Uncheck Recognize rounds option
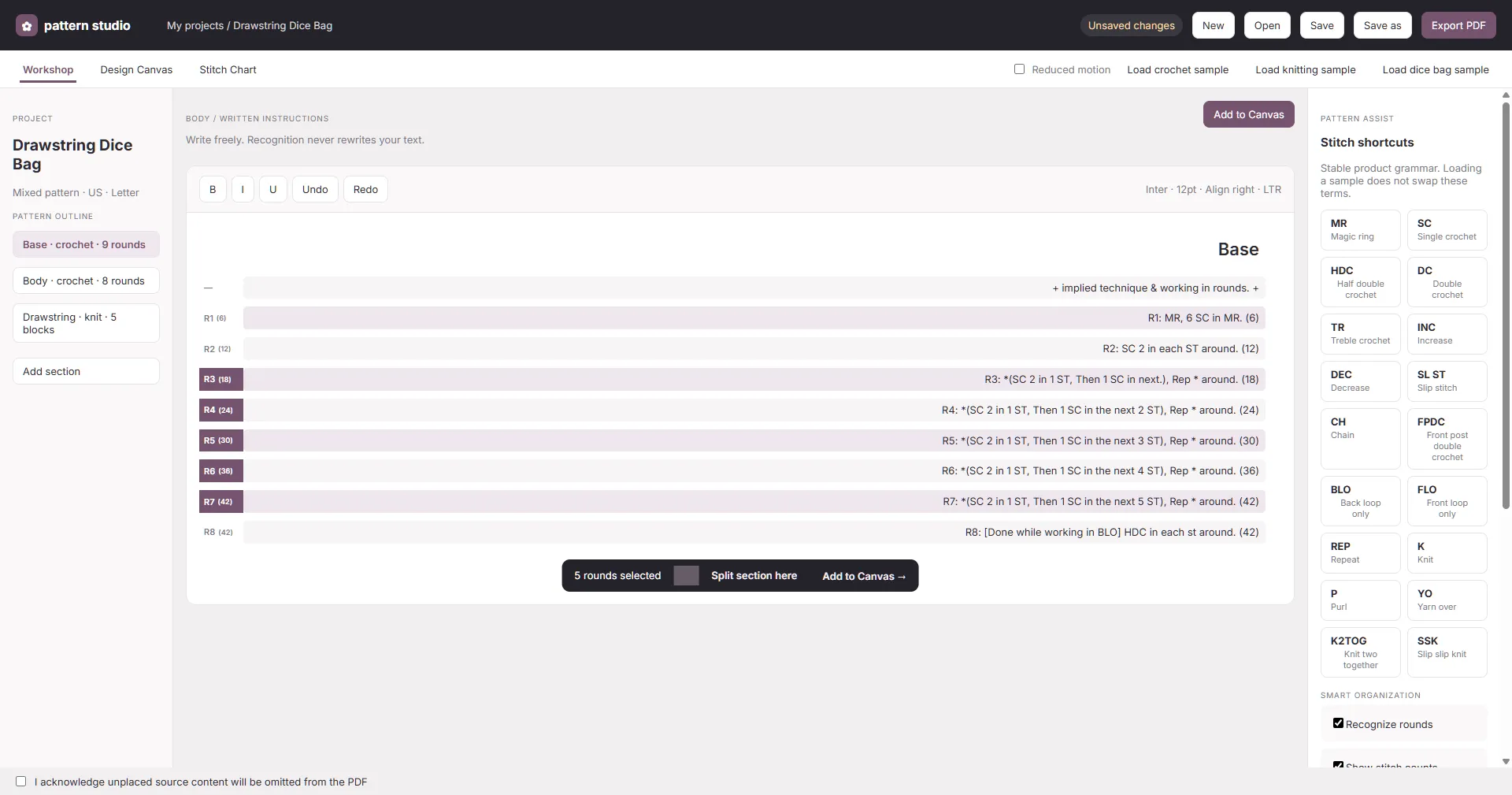The height and width of the screenshot is (795, 1512). [1338, 723]
